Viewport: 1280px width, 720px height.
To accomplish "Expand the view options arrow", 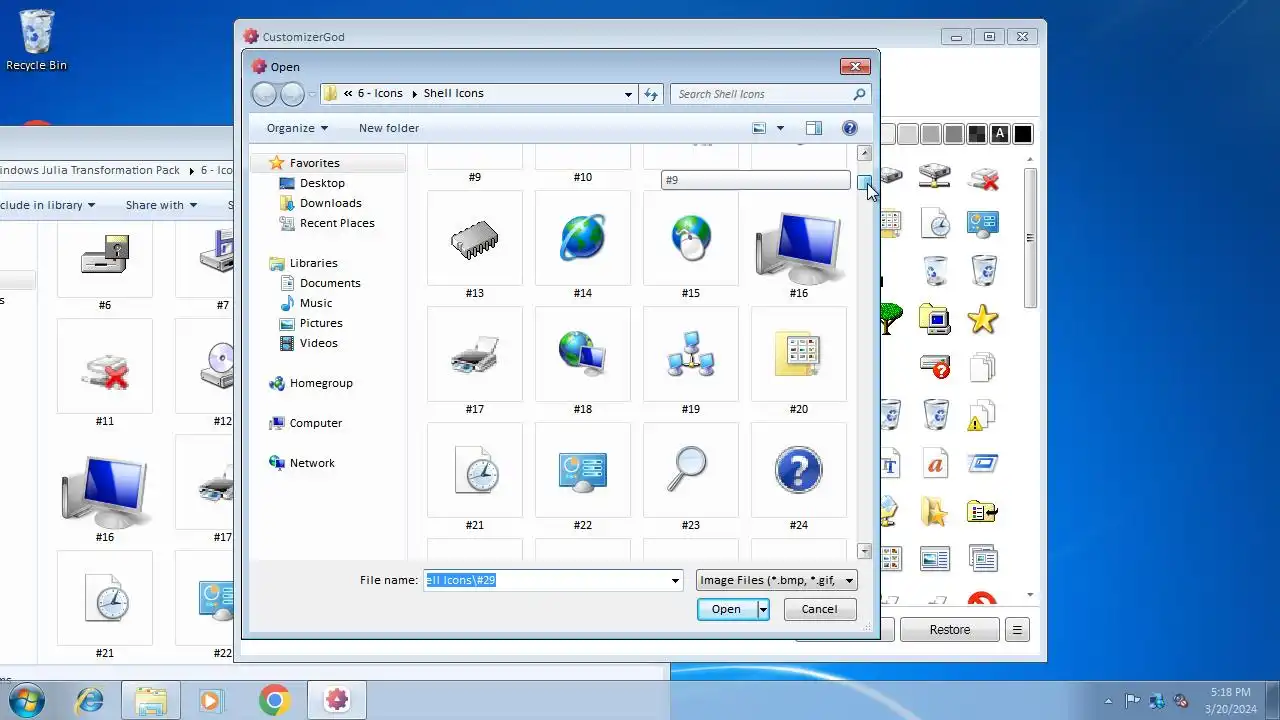I will pos(781,128).
